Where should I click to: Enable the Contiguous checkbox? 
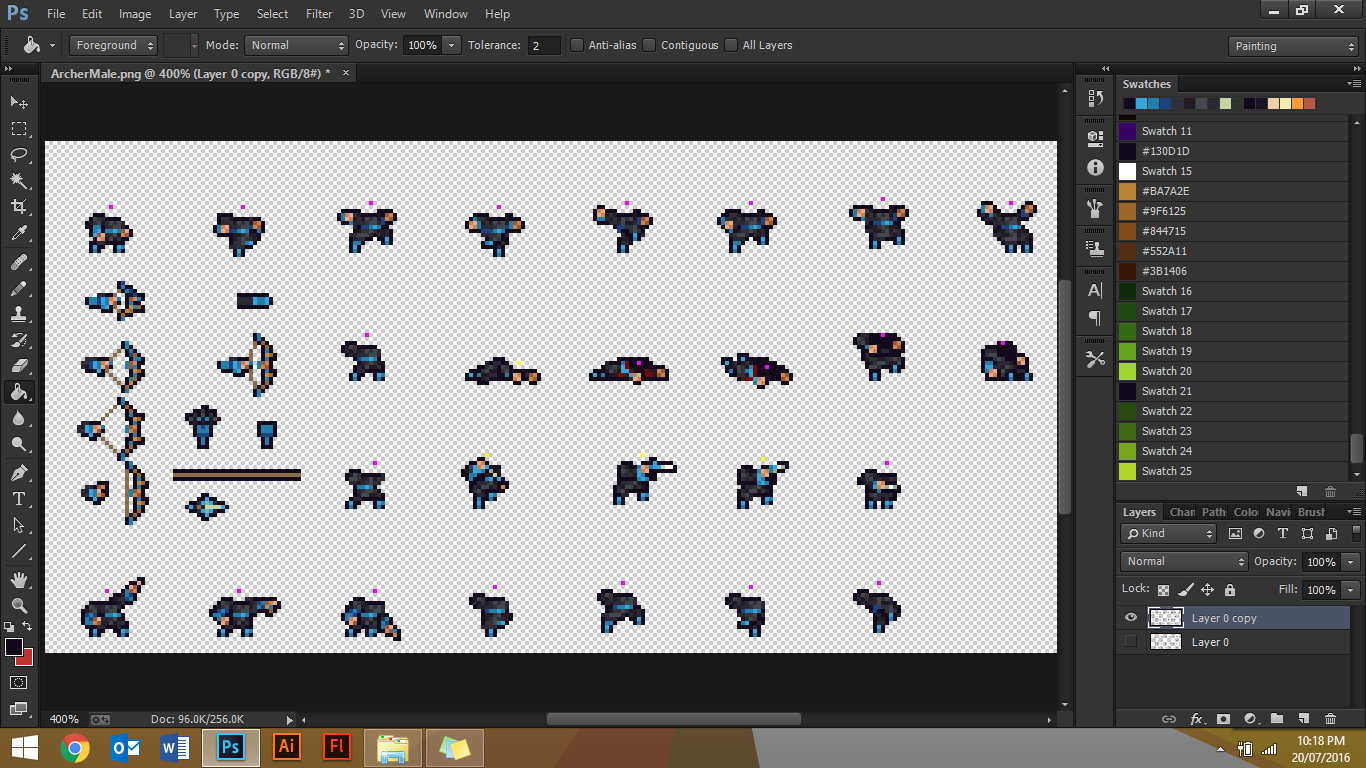pyautogui.click(x=649, y=45)
